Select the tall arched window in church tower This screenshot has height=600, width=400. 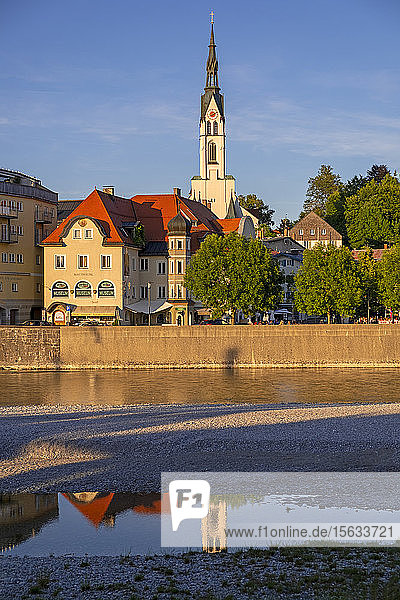pos(212,152)
